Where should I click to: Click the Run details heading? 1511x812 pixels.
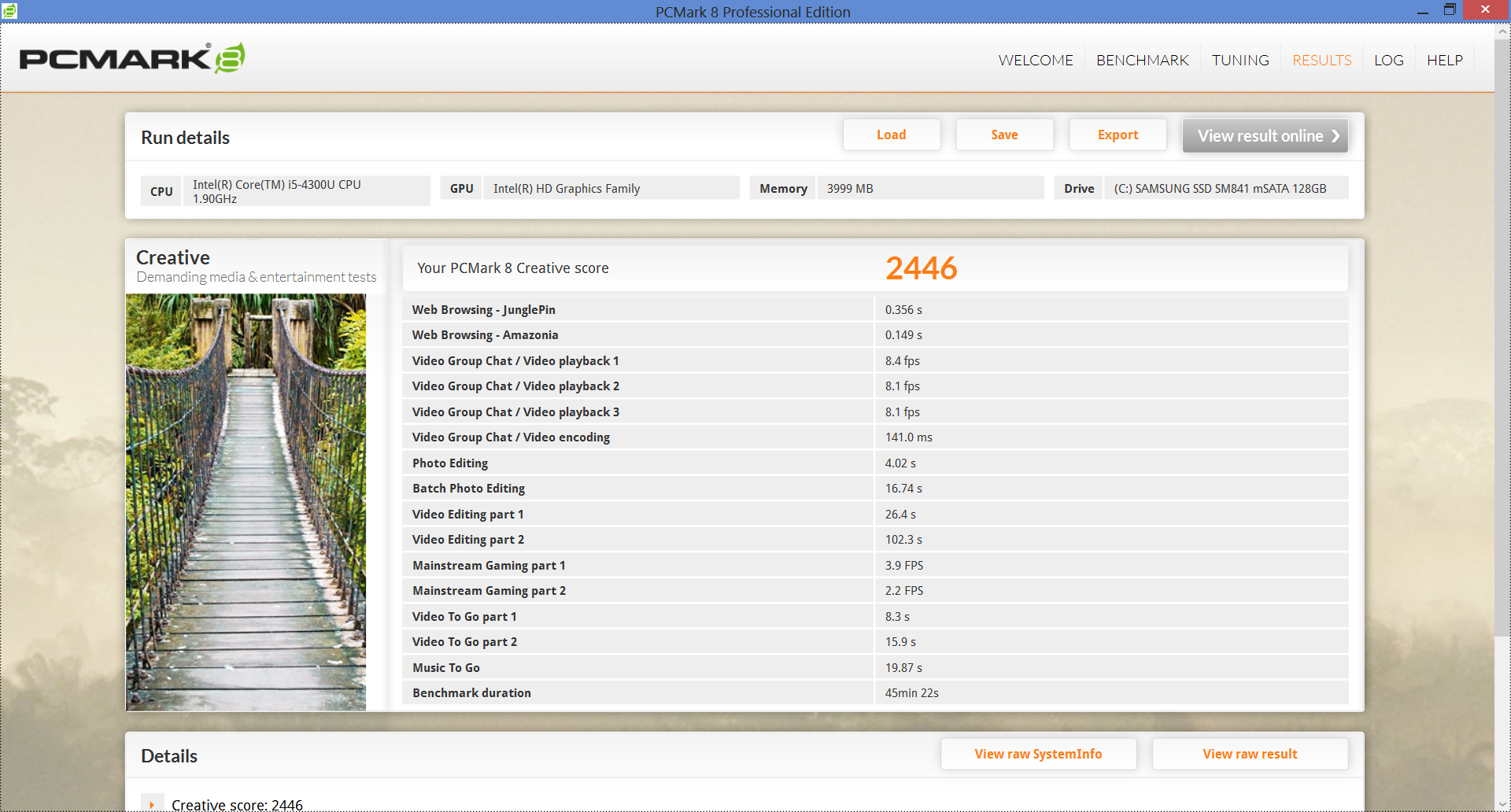[x=185, y=138]
